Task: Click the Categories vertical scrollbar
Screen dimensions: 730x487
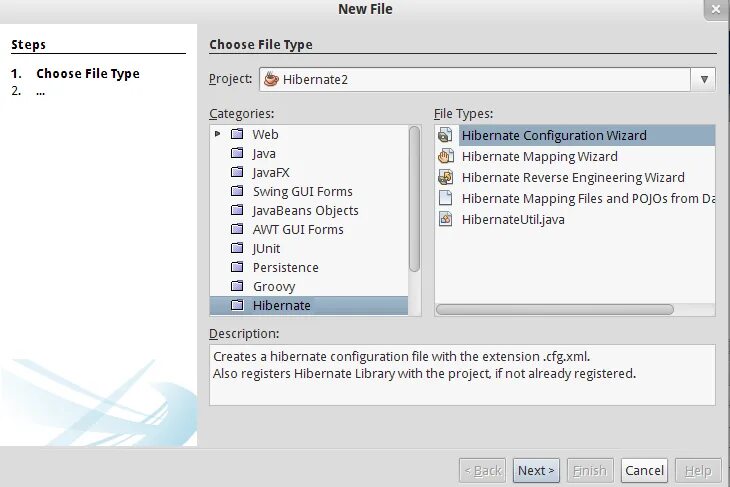Action: tap(414, 199)
